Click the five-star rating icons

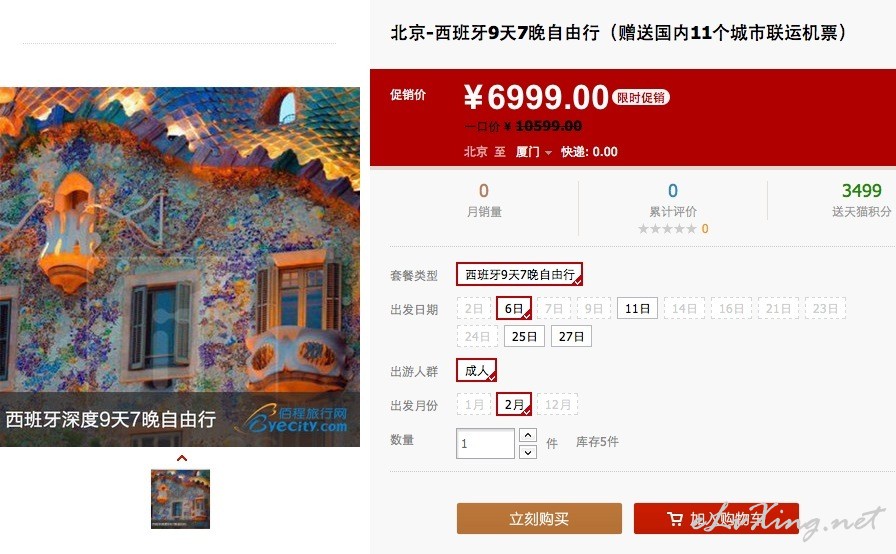pyautogui.click(x=667, y=229)
